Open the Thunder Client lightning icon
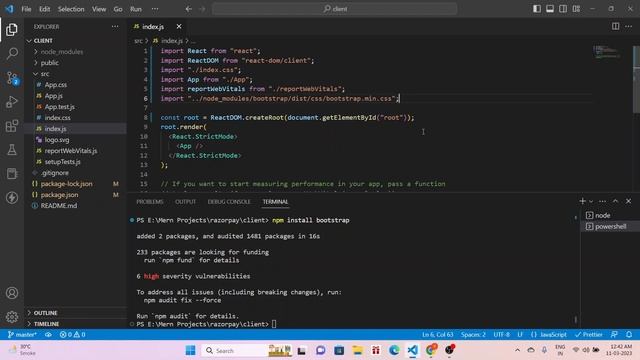This screenshot has width=640, height=360. [12, 198]
